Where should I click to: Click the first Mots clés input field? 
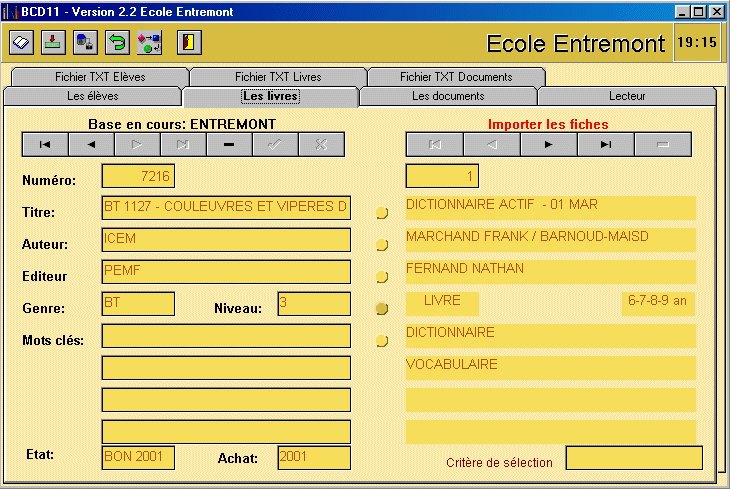(x=226, y=336)
